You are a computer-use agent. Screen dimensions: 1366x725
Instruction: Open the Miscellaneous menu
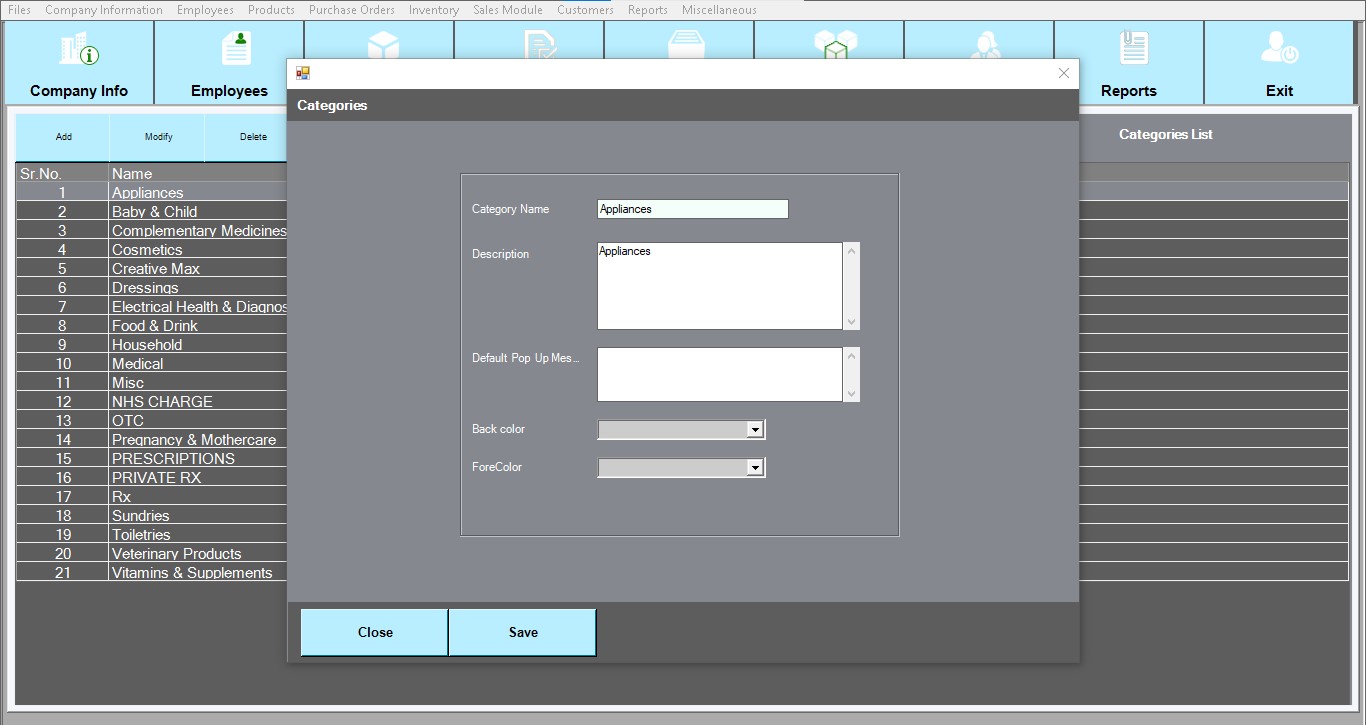(x=719, y=10)
